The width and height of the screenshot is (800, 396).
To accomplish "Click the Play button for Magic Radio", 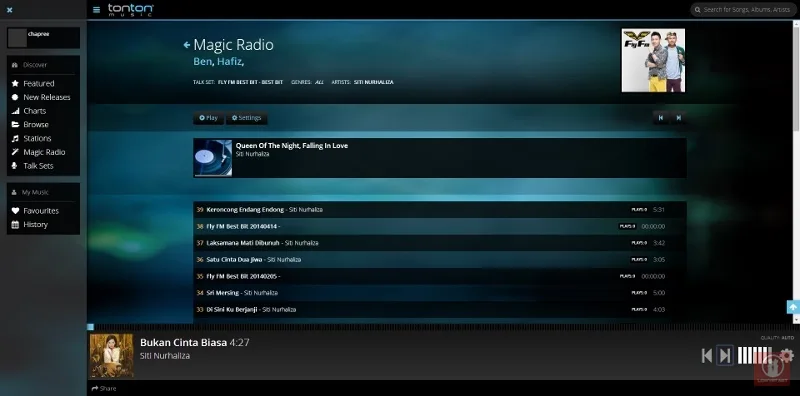I will tap(208, 118).
